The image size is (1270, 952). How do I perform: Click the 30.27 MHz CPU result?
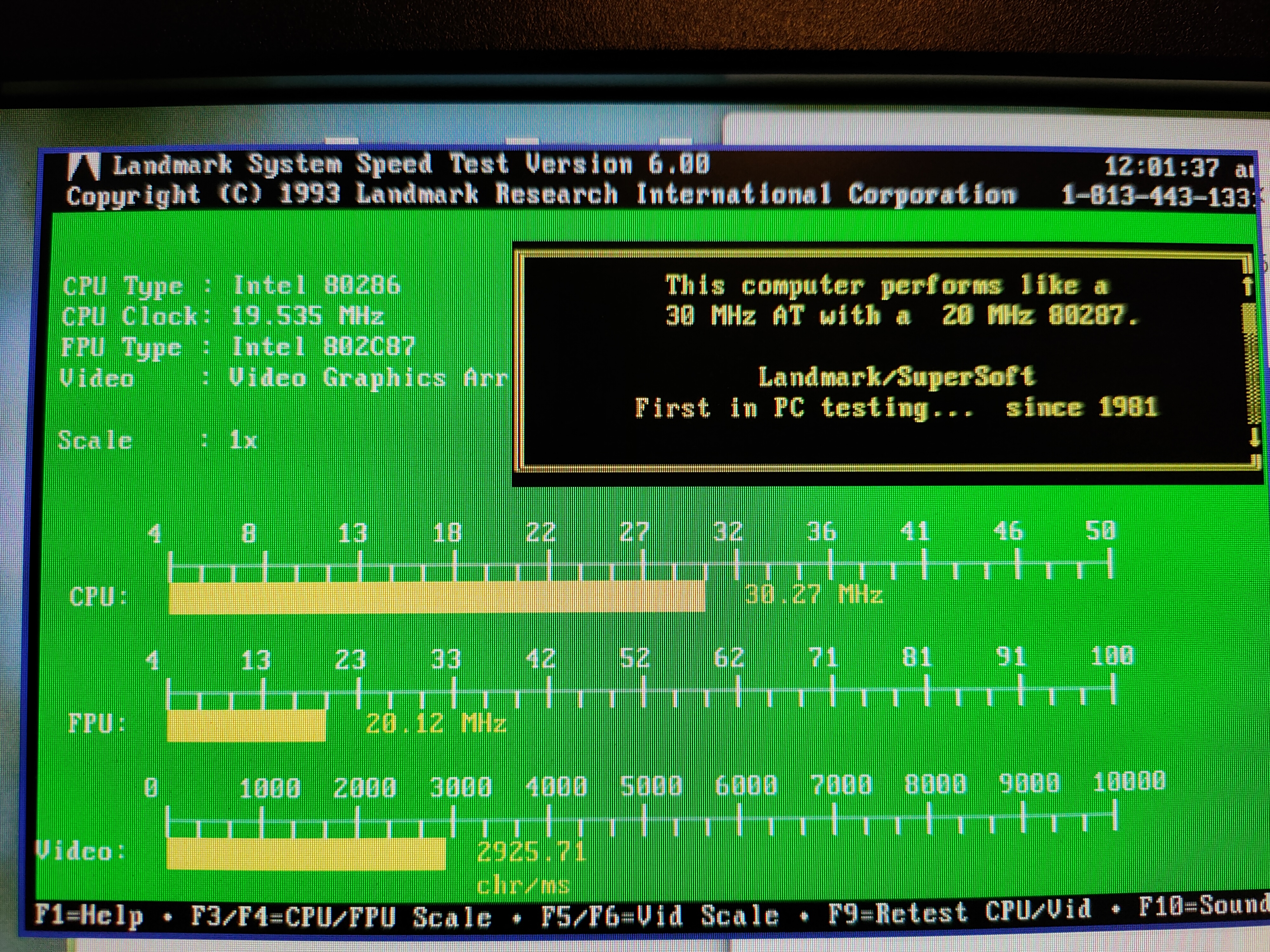(x=813, y=595)
